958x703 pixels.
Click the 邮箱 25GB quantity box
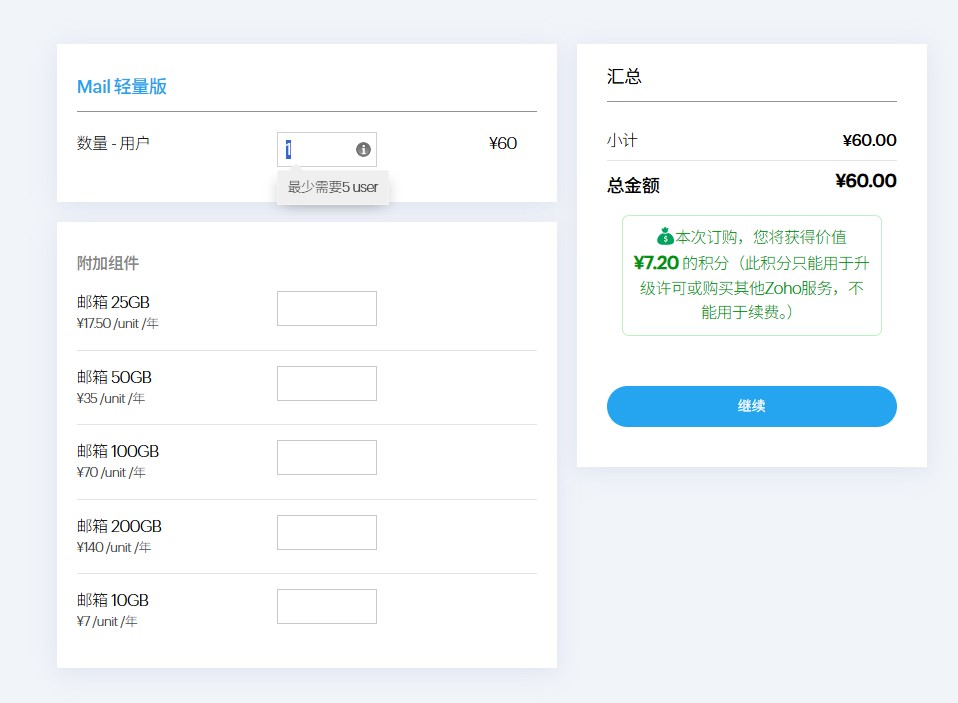326,308
